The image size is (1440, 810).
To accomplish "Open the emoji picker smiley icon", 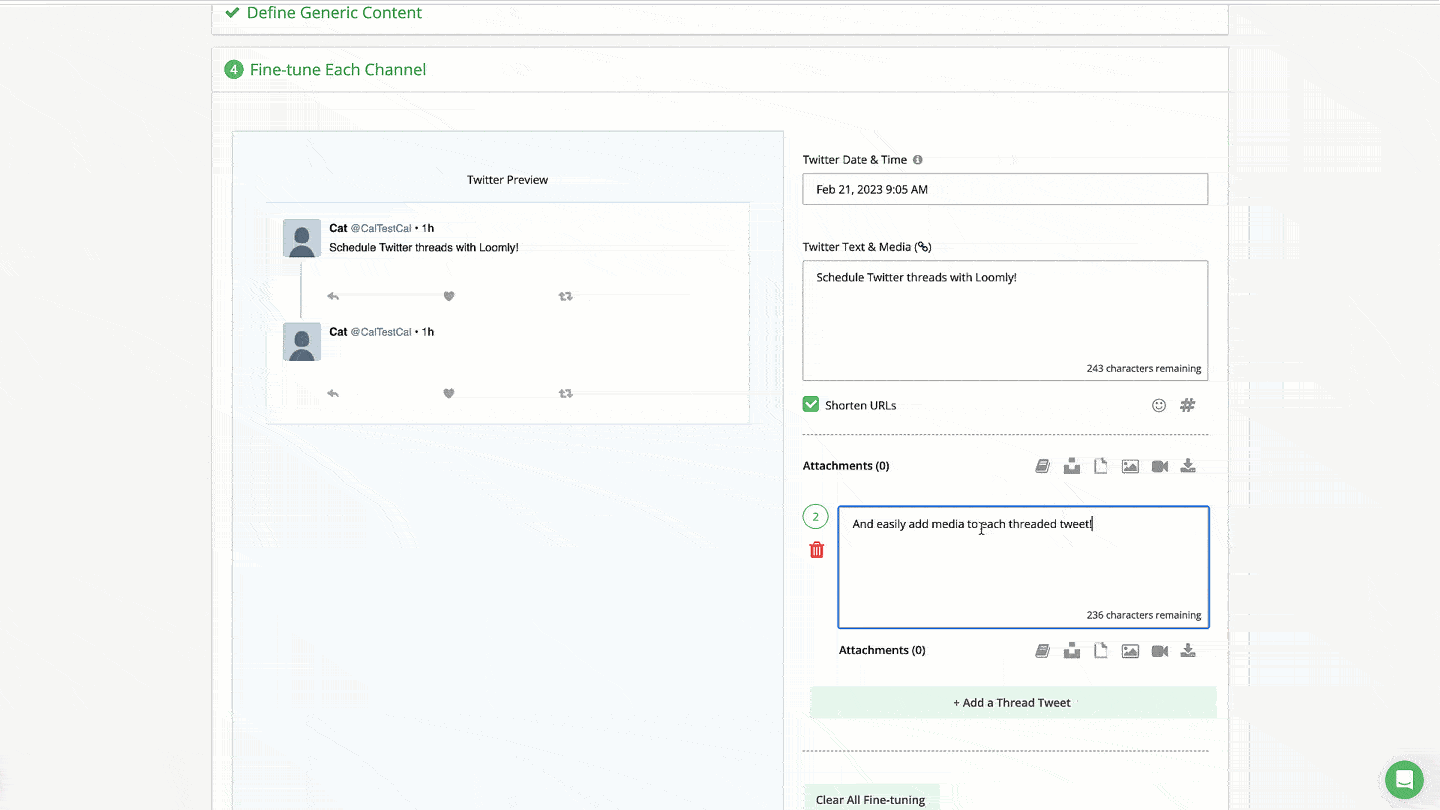I will coord(1159,405).
